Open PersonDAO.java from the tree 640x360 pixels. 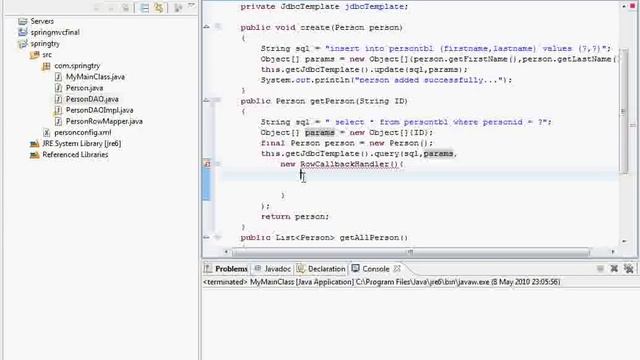coord(92,99)
